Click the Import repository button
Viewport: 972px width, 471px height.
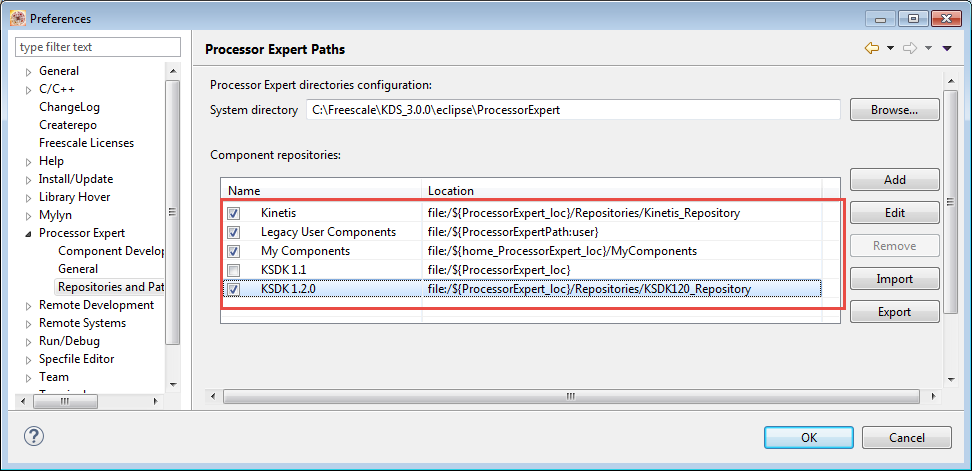click(894, 279)
